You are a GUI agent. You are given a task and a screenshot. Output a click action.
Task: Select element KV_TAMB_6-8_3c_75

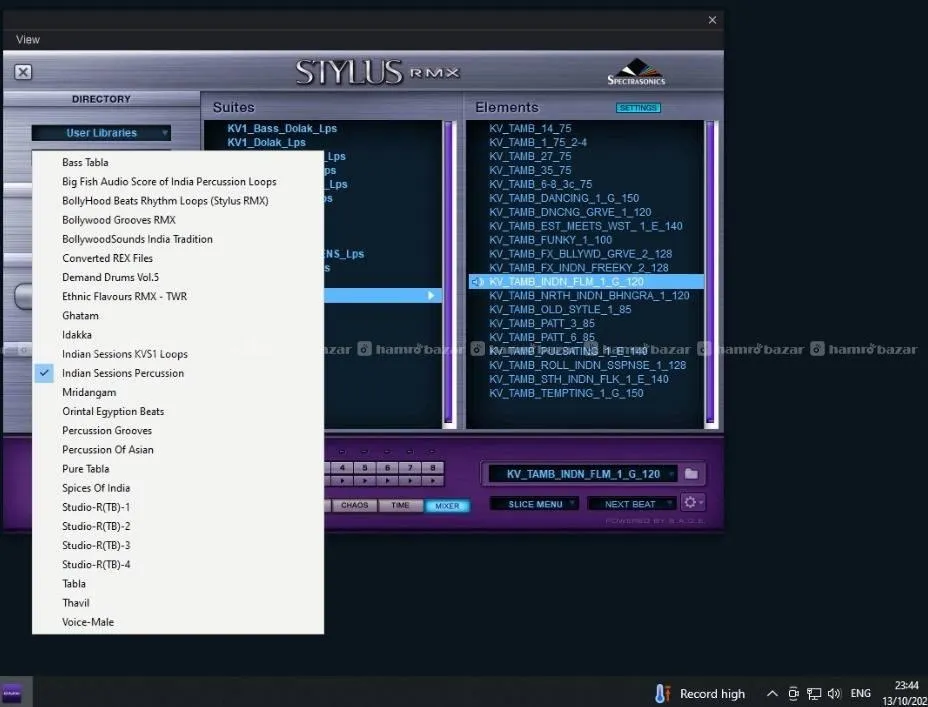[540, 185]
